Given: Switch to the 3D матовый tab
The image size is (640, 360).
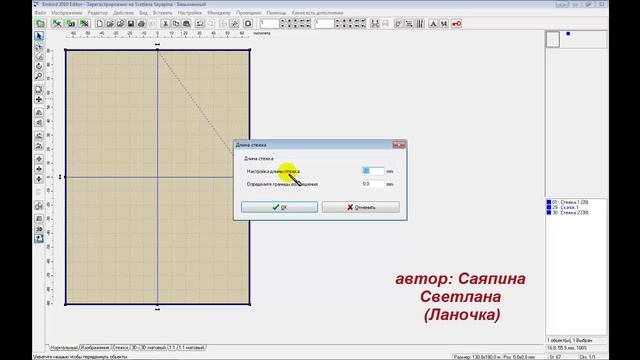Looking at the screenshot, I should [153, 348].
